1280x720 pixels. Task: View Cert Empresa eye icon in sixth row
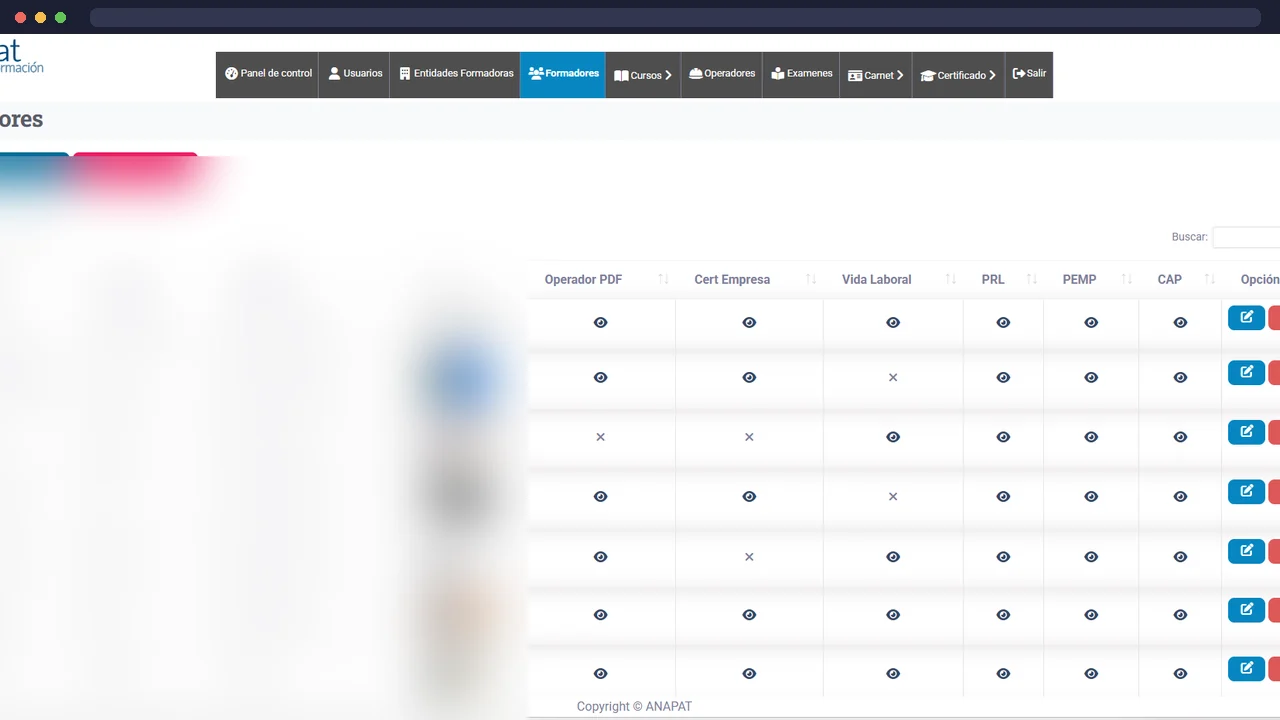click(x=749, y=615)
